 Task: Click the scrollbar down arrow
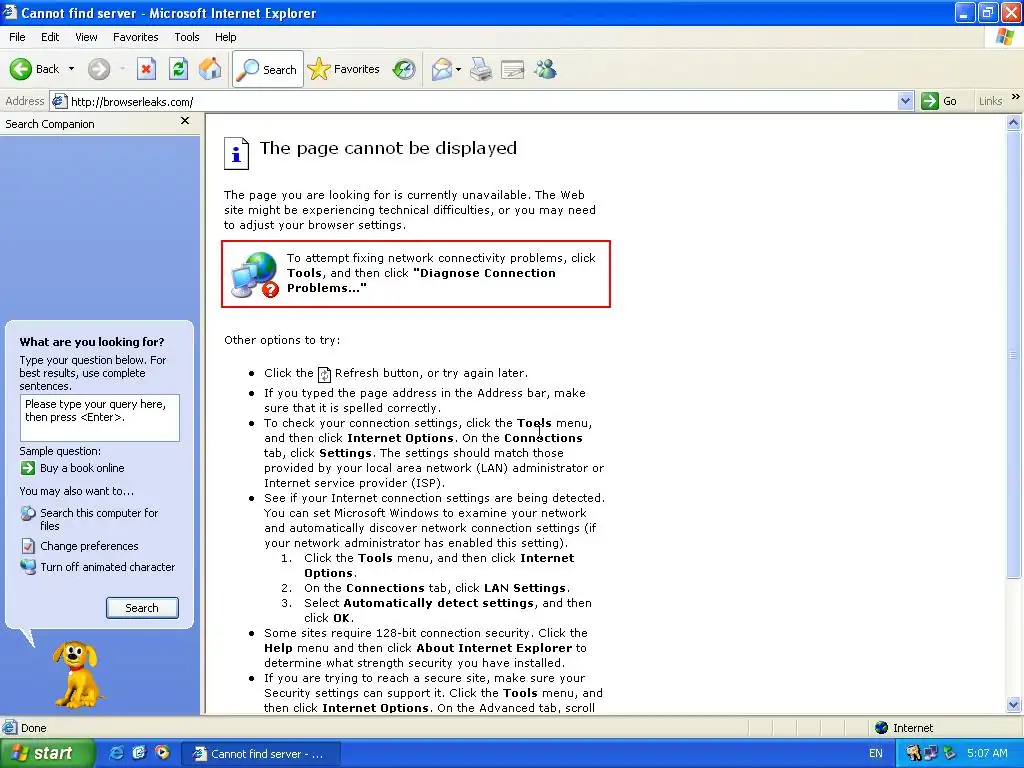(x=1014, y=705)
